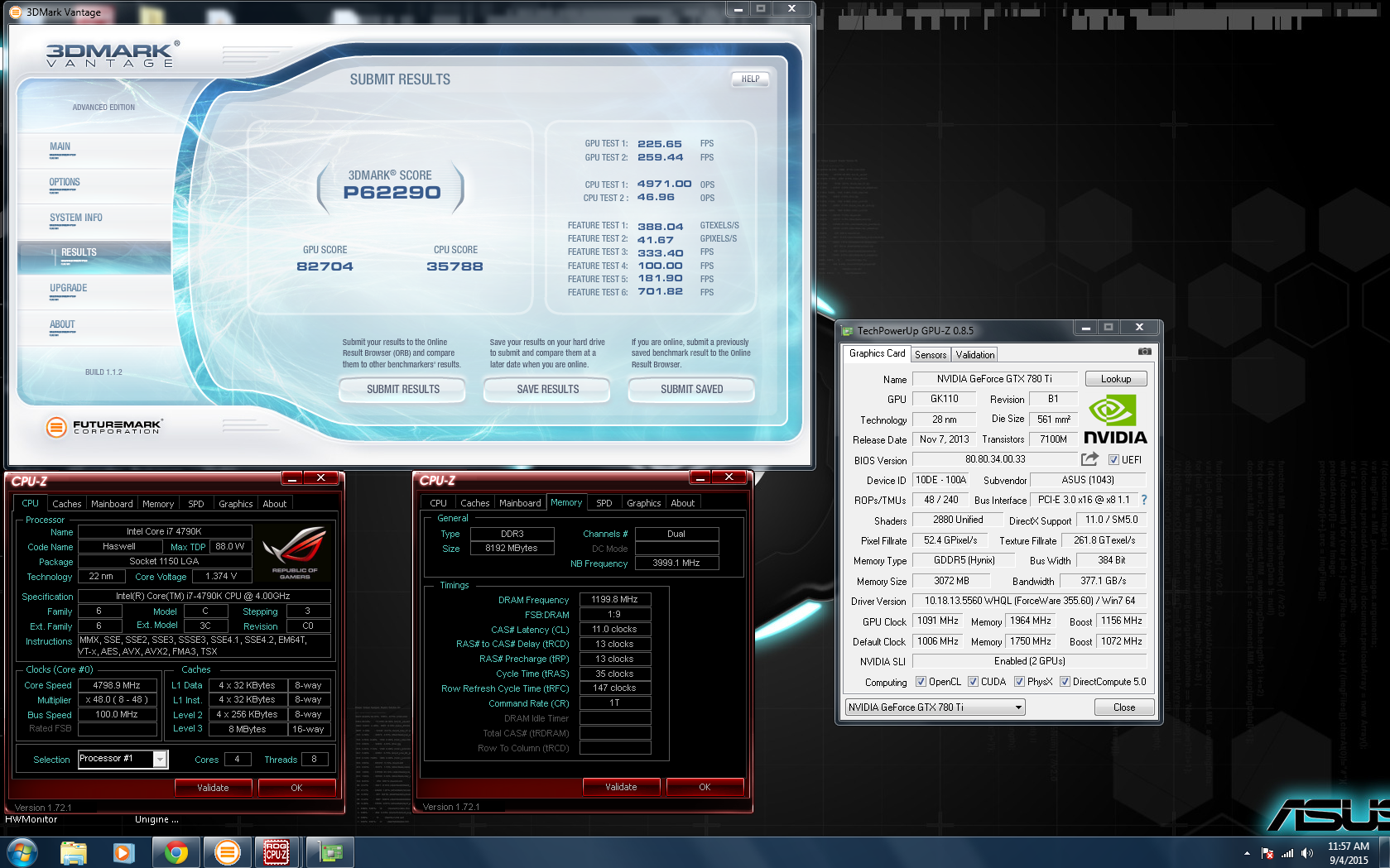Toggle the PhysX checkbox
Image resolution: width=1390 pixels, height=868 pixels.
click(x=1019, y=682)
